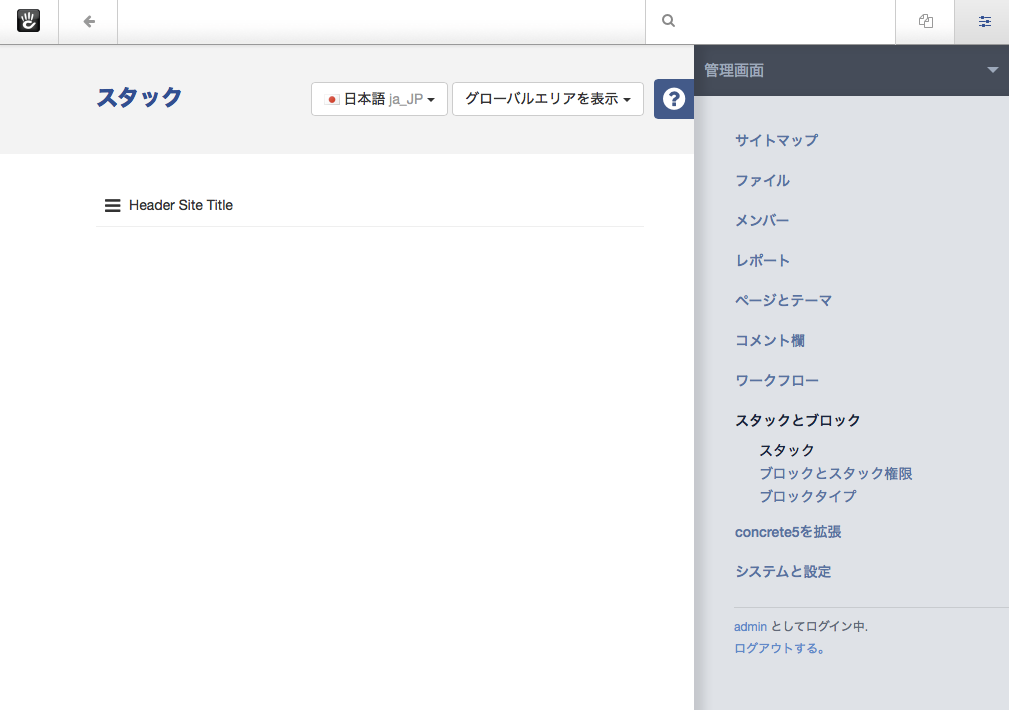
Task: Go back using the left arrow icon
Action: pos(89,22)
